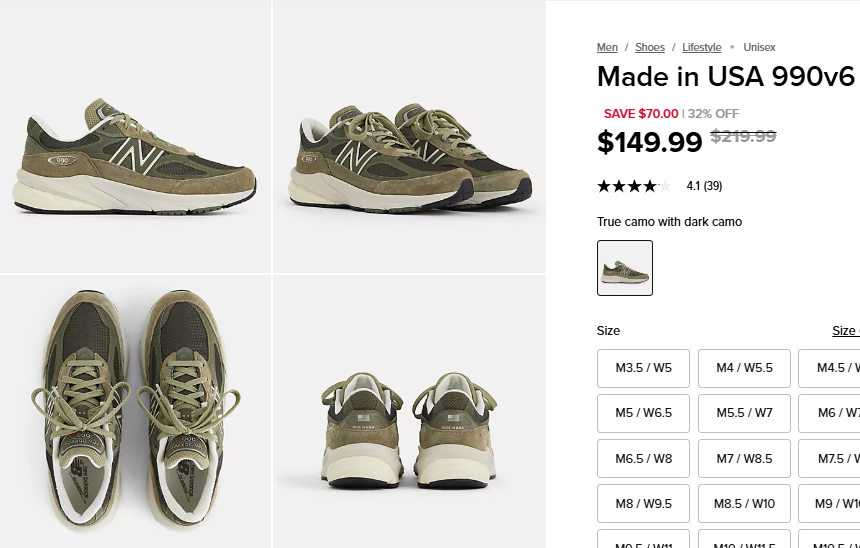860x548 pixels.
Task: Select size M8.5 / W10
Action: tap(744, 504)
